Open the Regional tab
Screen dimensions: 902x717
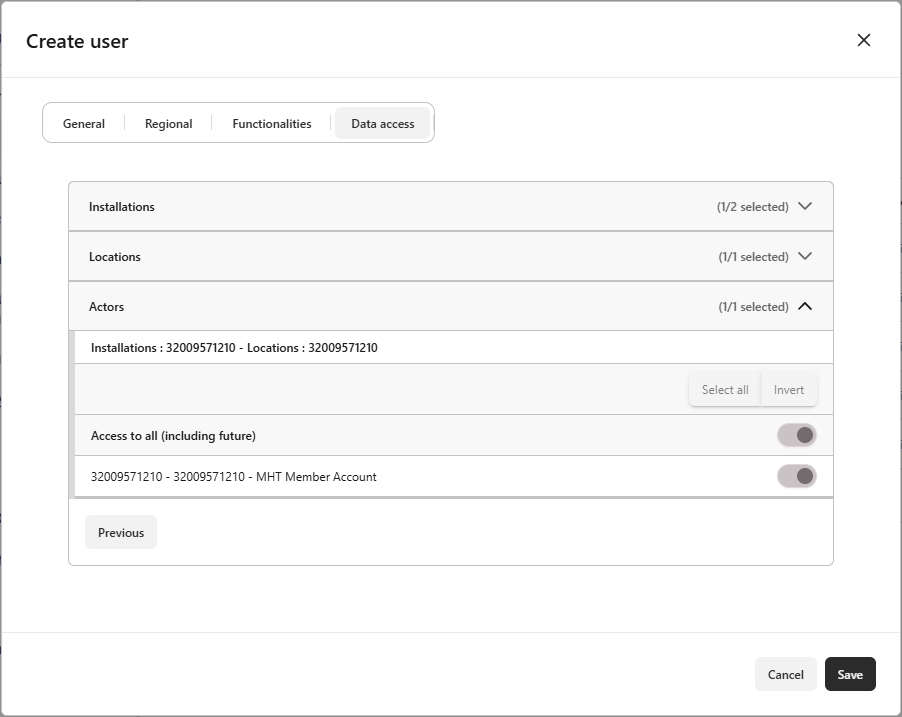168,124
